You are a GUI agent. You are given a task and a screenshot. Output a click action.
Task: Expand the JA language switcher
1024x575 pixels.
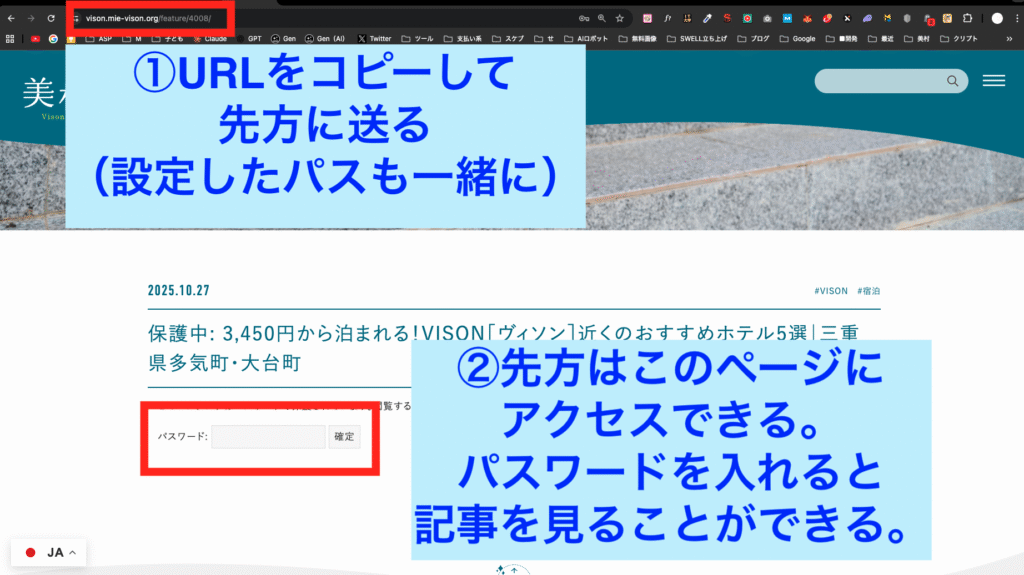point(49,552)
